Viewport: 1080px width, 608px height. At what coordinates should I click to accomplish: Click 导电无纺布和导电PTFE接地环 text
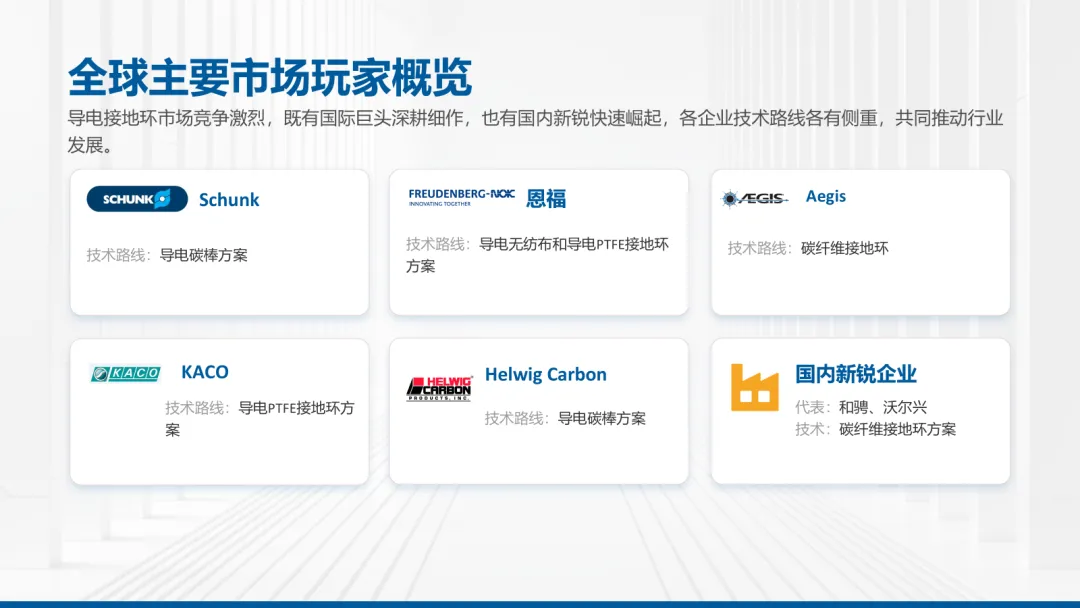(574, 244)
